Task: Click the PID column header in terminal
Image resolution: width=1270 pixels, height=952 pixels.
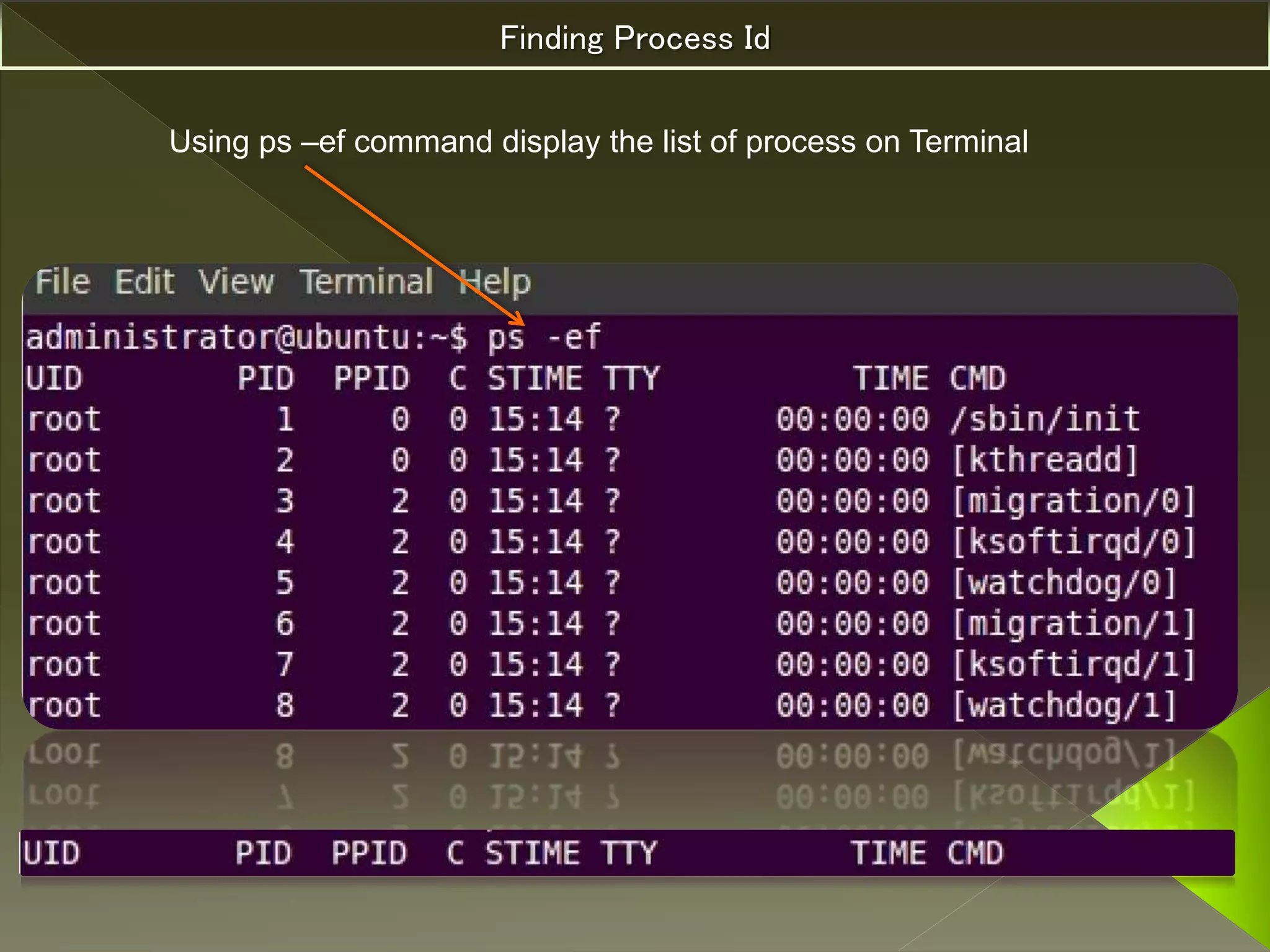Action: tap(265, 379)
